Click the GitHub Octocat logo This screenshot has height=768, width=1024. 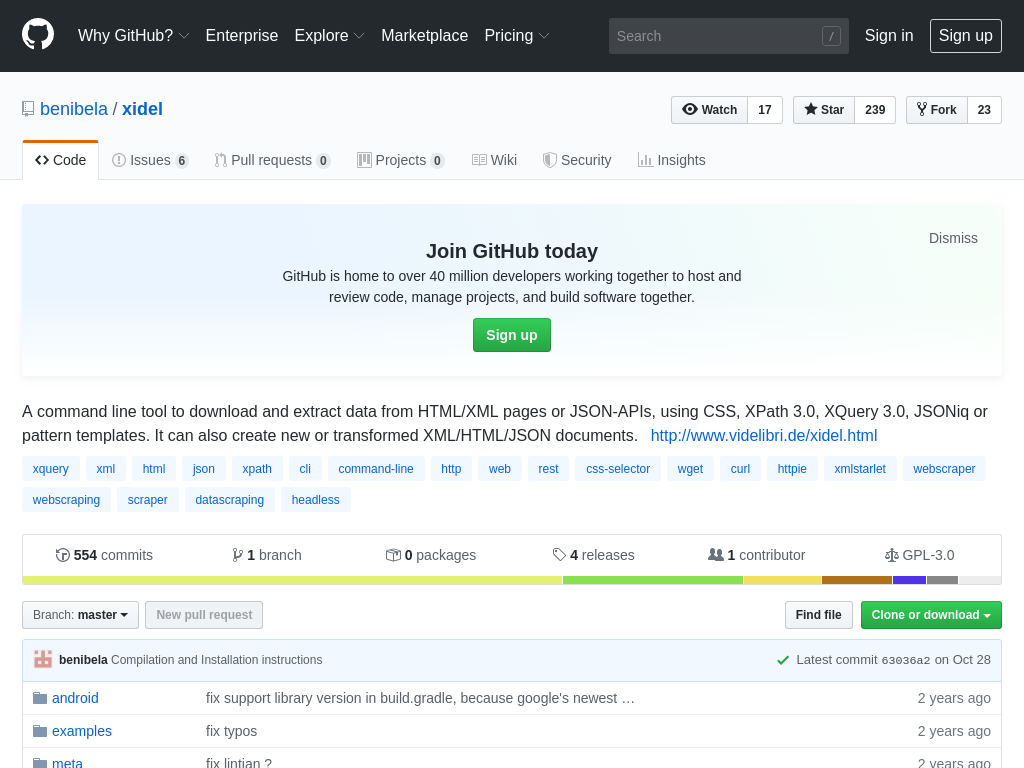coord(38,35)
